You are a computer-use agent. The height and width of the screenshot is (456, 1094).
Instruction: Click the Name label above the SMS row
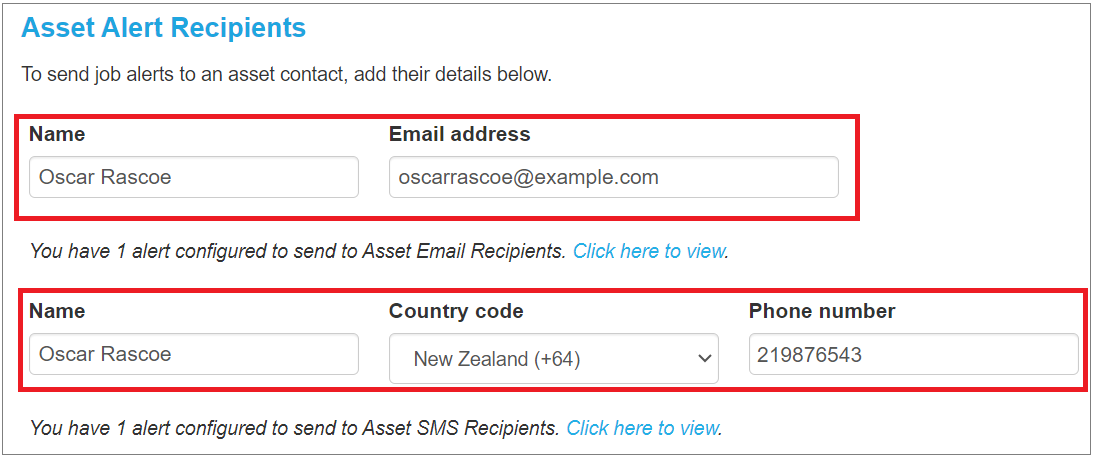pyautogui.click(x=57, y=311)
